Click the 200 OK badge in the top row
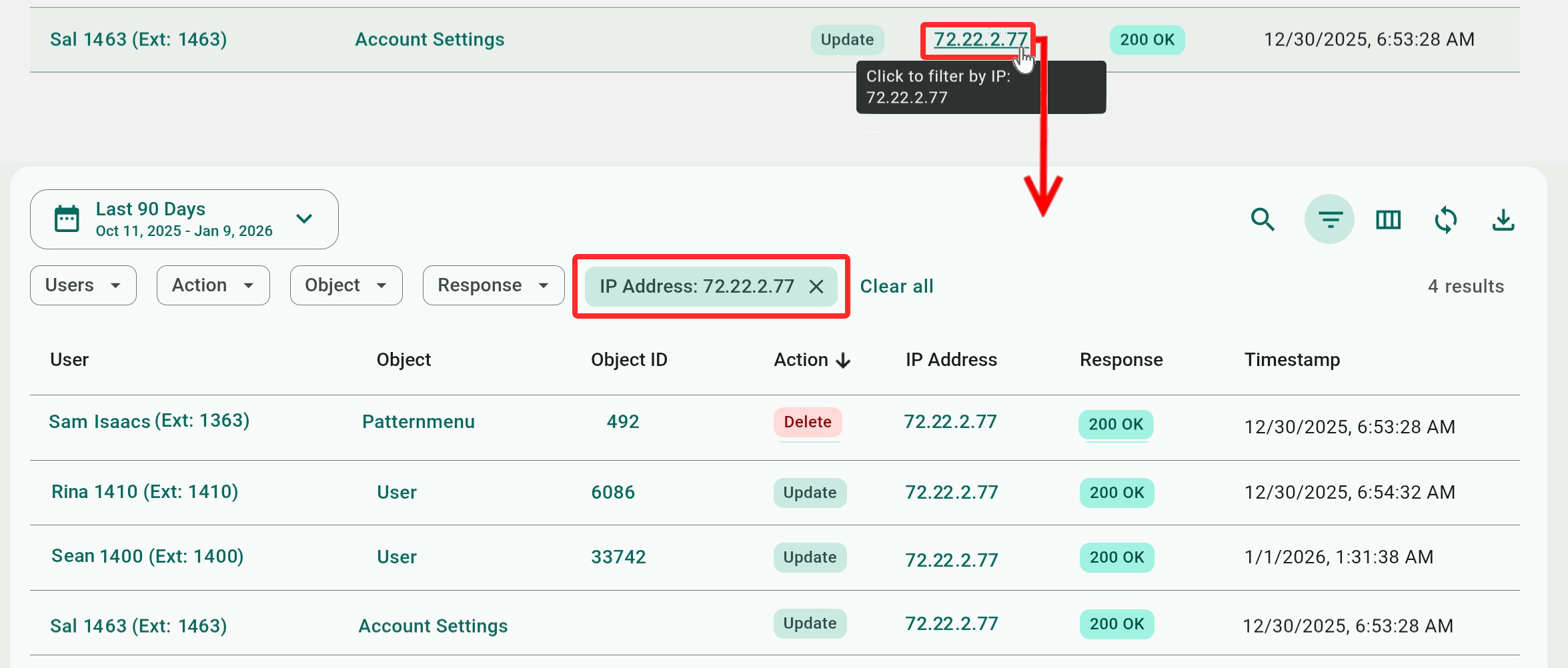This screenshot has height=668, width=1568. [x=1147, y=40]
